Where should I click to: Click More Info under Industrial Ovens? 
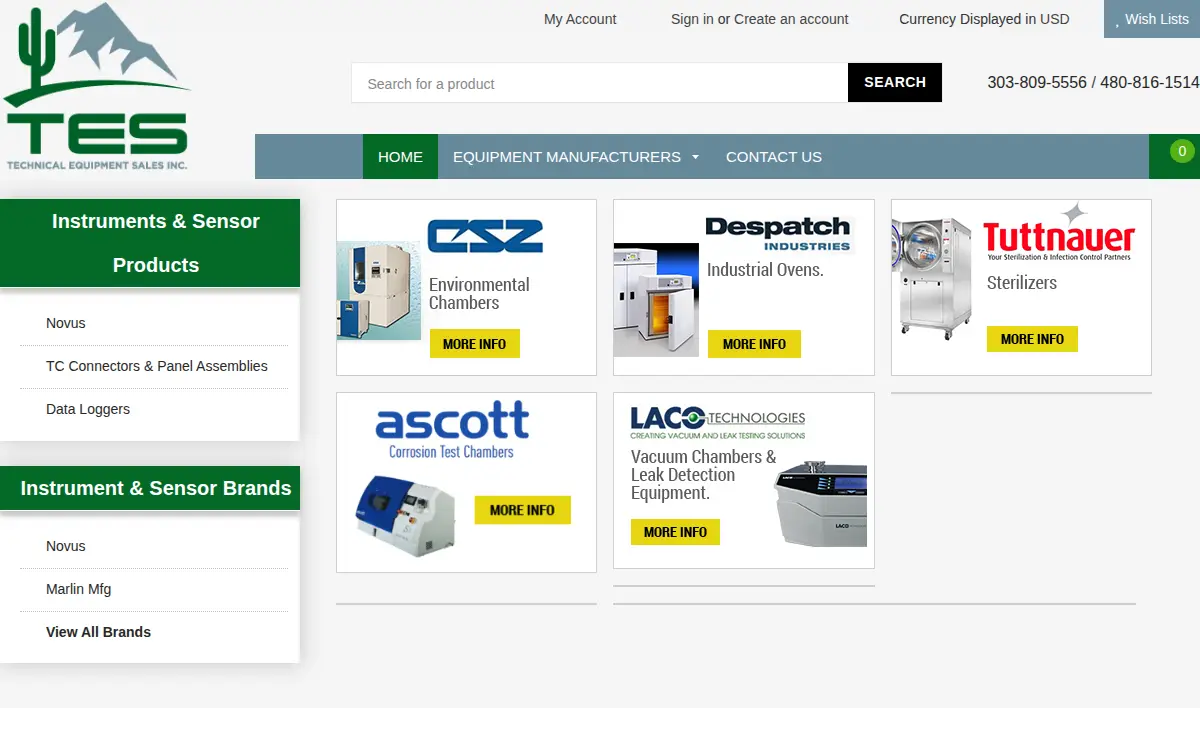click(754, 344)
